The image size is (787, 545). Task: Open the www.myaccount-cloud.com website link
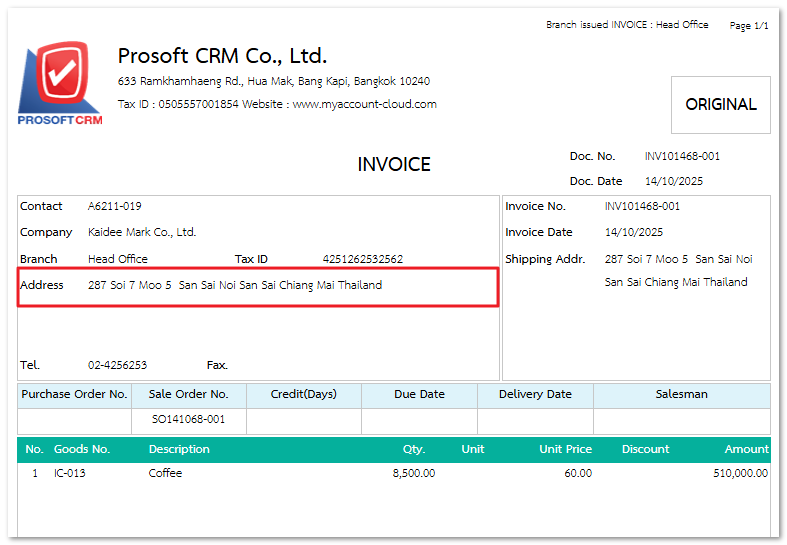(364, 104)
